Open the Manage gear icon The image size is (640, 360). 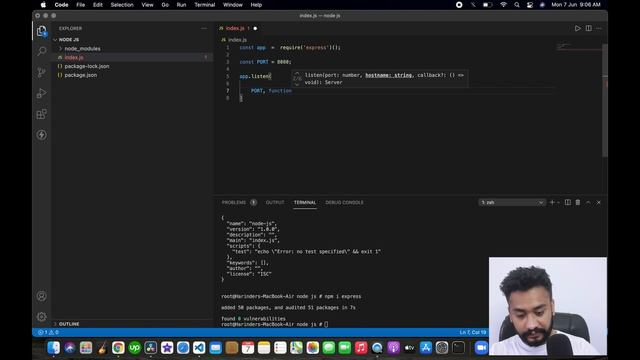point(42,316)
